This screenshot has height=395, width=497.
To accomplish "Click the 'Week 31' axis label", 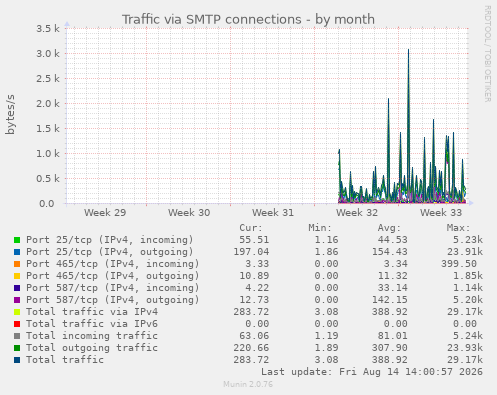I will (273, 213).
